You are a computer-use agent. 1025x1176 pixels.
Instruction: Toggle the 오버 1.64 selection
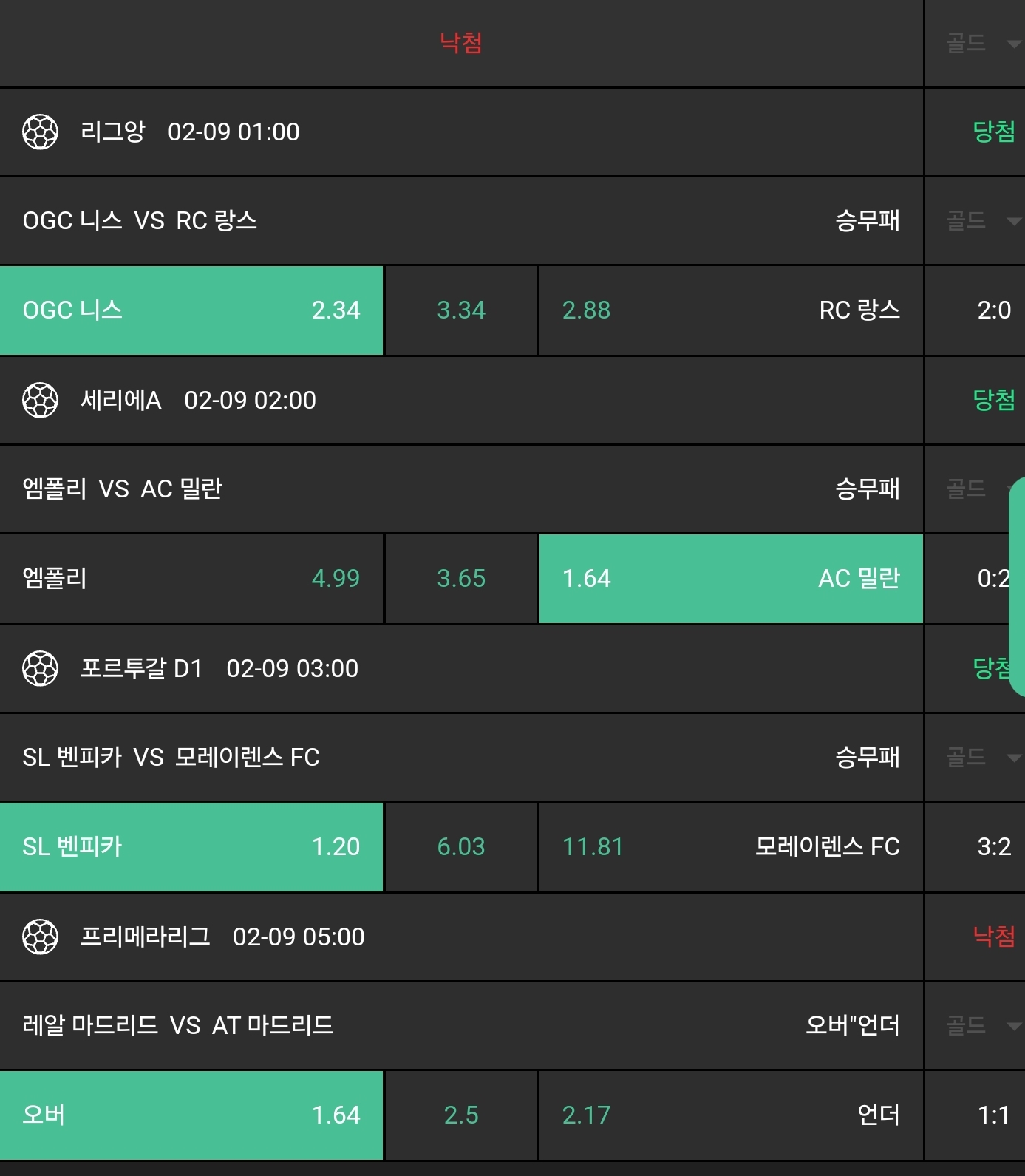(191, 1115)
